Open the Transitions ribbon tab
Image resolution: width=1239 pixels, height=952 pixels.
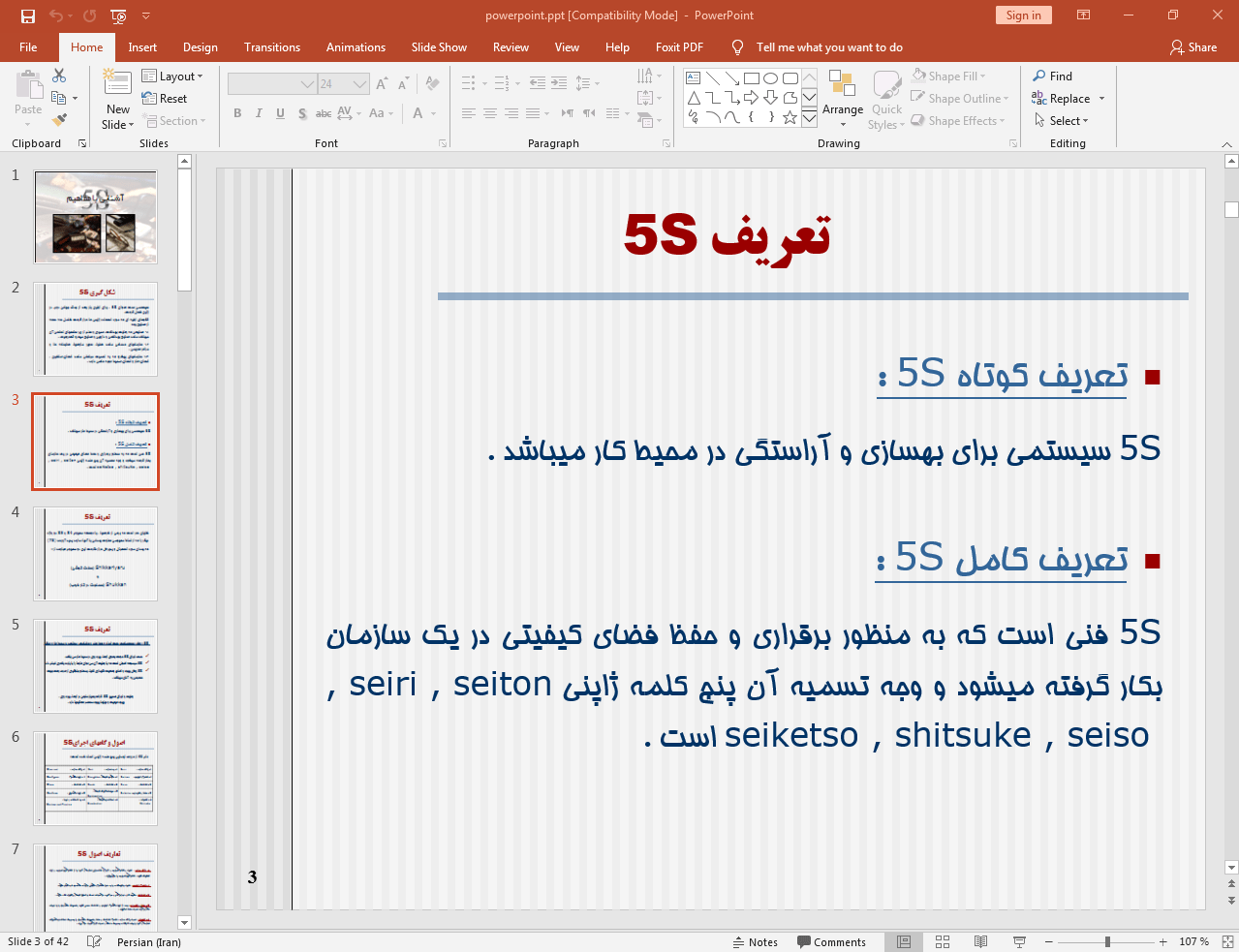pyautogui.click(x=272, y=47)
